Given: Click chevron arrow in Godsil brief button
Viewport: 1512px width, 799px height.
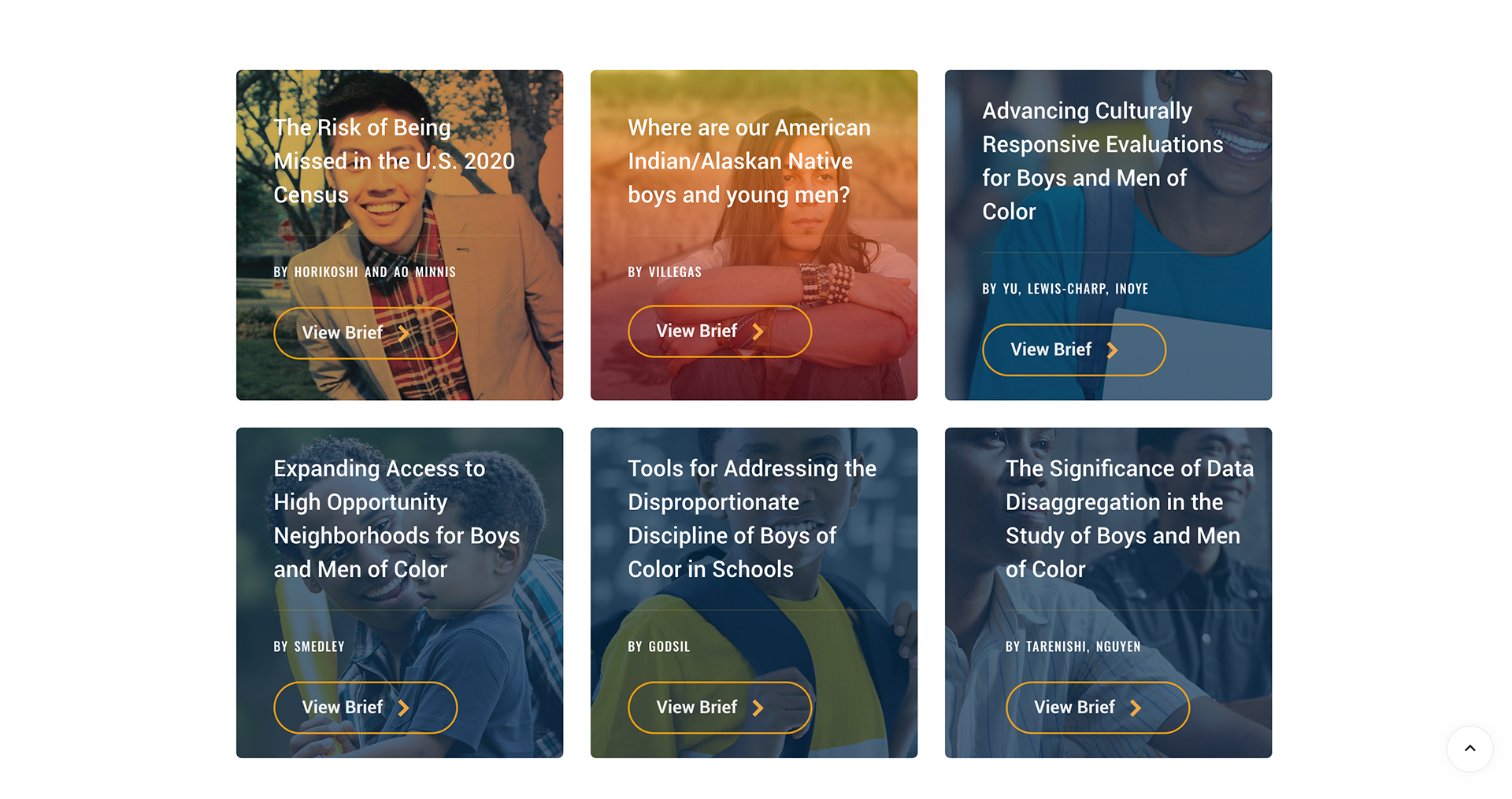Looking at the screenshot, I should coord(758,708).
